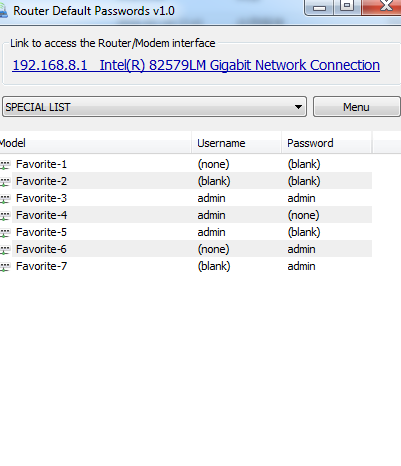Image resolution: width=401 pixels, height=466 pixels.
Task: Select the Favorite-6 entry name
Action: pos(41,249)
